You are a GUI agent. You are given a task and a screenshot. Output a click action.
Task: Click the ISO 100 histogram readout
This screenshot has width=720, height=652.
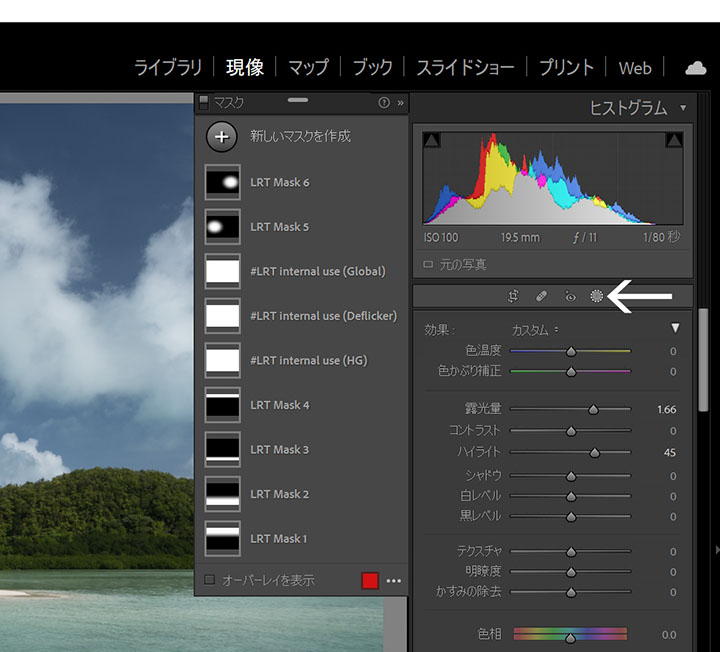(x=441, y=237)
